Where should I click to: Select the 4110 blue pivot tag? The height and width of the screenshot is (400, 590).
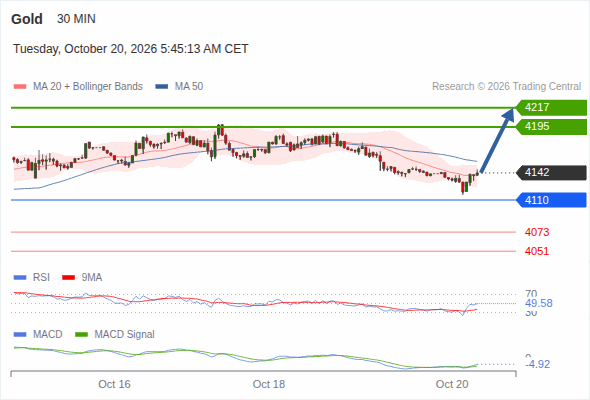pos(551,200)
